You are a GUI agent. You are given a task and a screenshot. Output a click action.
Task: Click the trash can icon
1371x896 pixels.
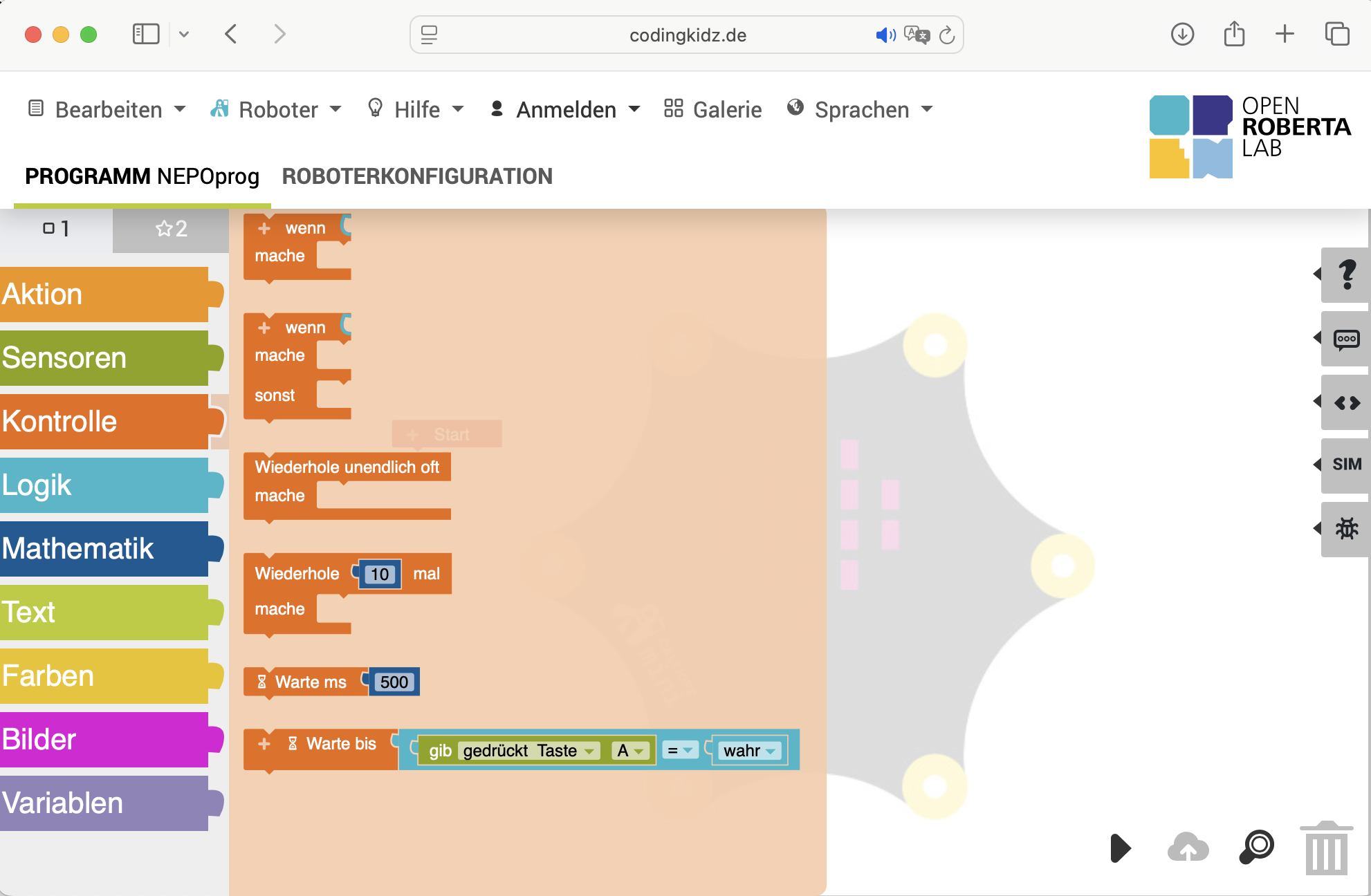tap(1326, 848)
